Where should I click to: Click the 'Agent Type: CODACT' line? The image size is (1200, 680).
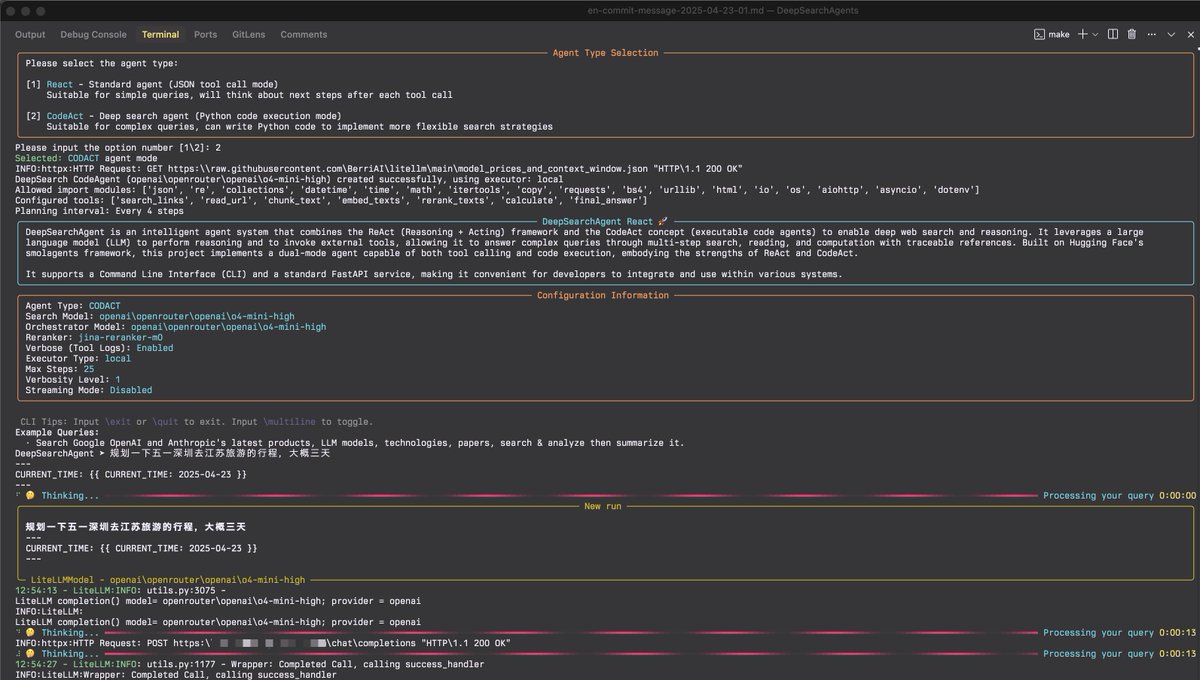pos(74,306)
